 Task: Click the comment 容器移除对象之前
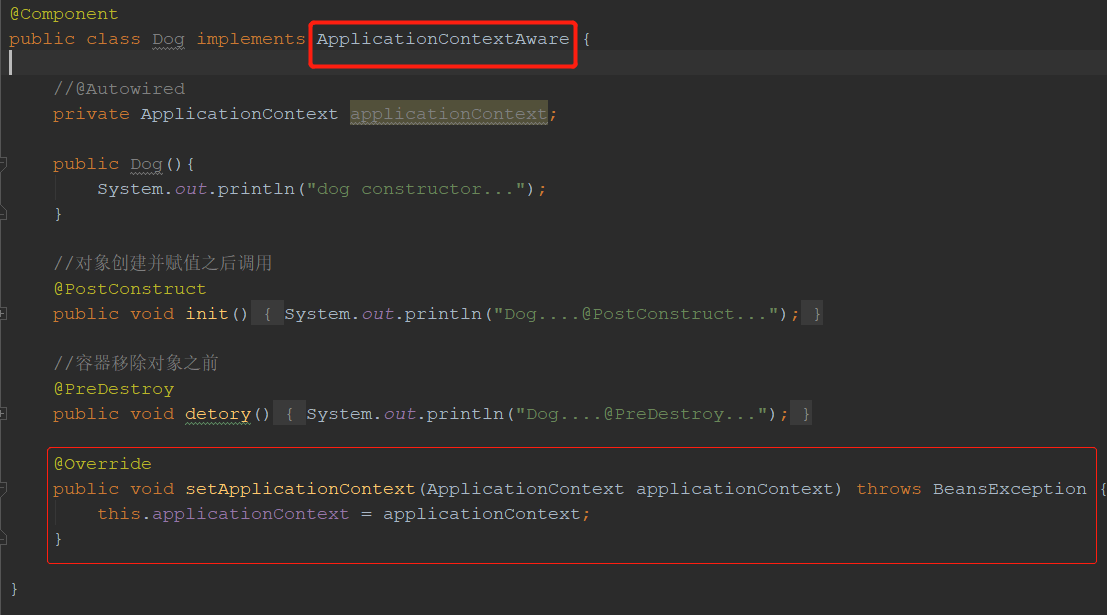tap(136, 363)
